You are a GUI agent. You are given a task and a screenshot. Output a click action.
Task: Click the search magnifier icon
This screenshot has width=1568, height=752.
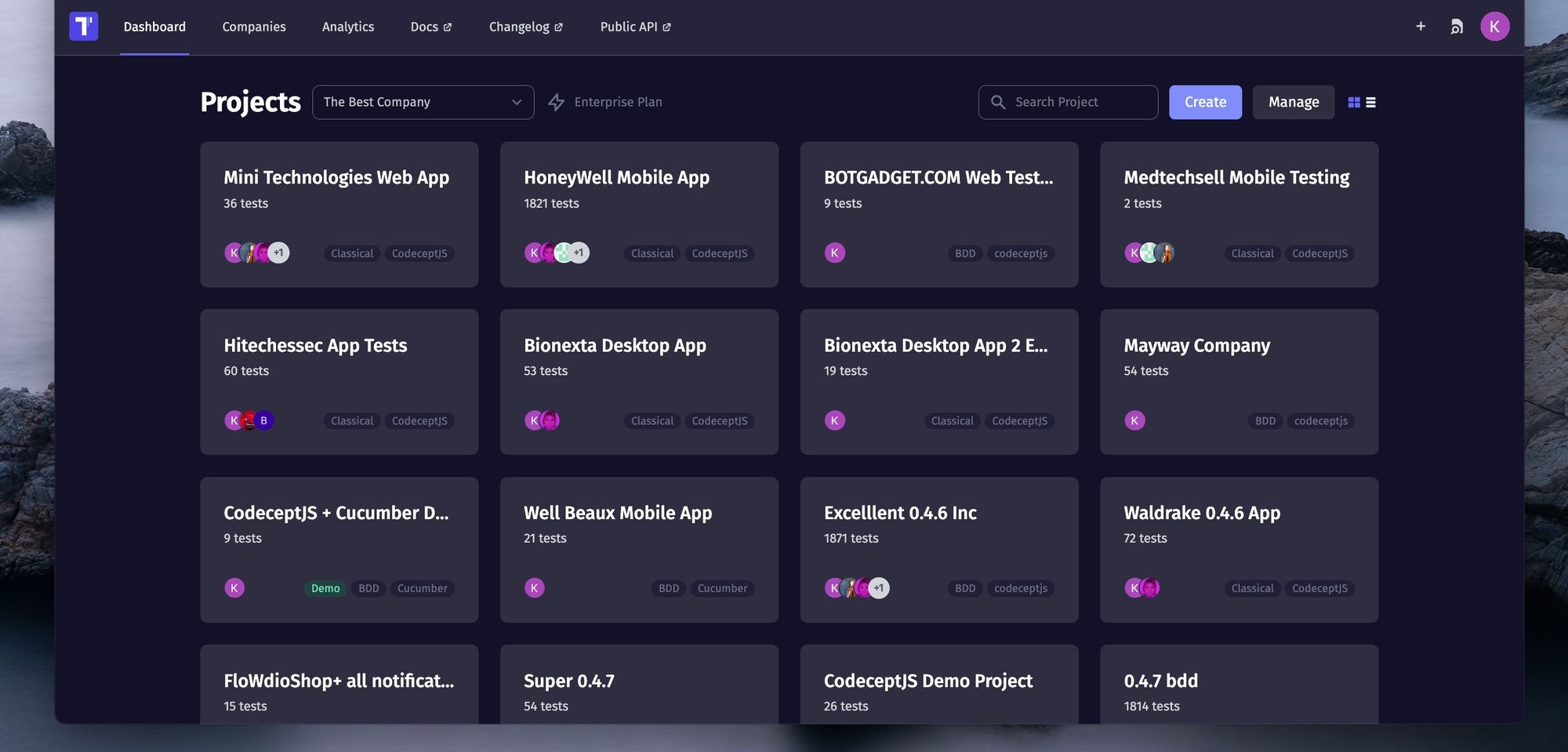click(998, 102)
